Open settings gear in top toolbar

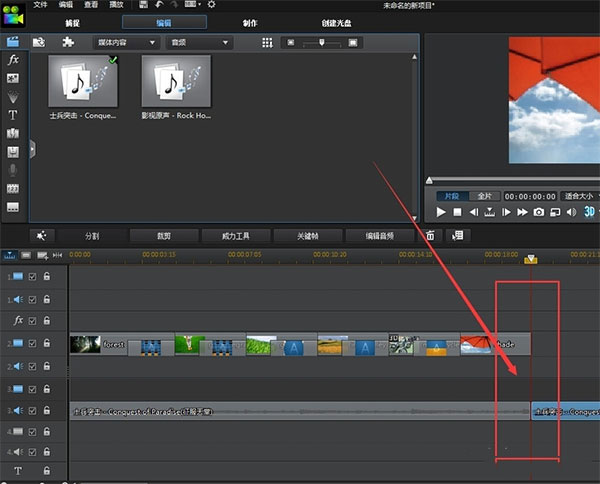[x=211, y=5]
